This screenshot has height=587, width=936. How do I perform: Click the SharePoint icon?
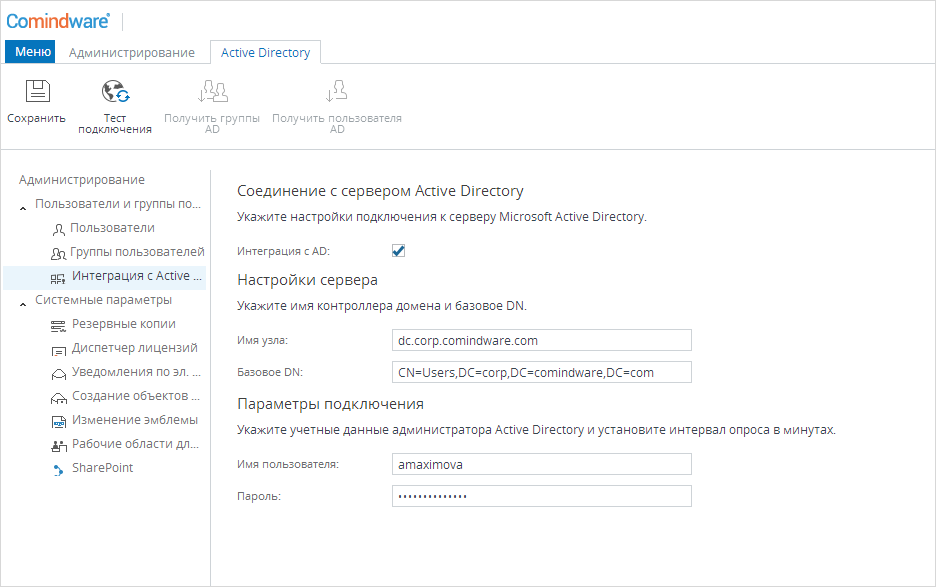coord(58,470)
